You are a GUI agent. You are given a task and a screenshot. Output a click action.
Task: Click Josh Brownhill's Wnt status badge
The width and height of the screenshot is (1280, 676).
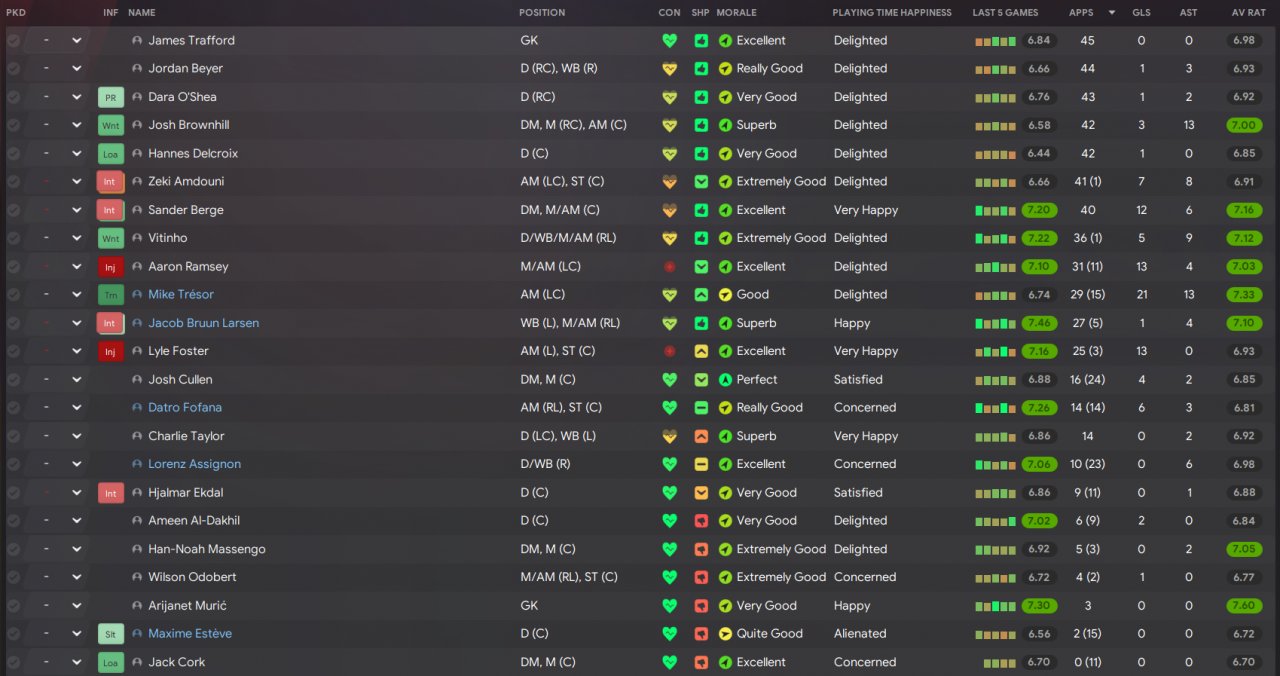coord(110,125)
